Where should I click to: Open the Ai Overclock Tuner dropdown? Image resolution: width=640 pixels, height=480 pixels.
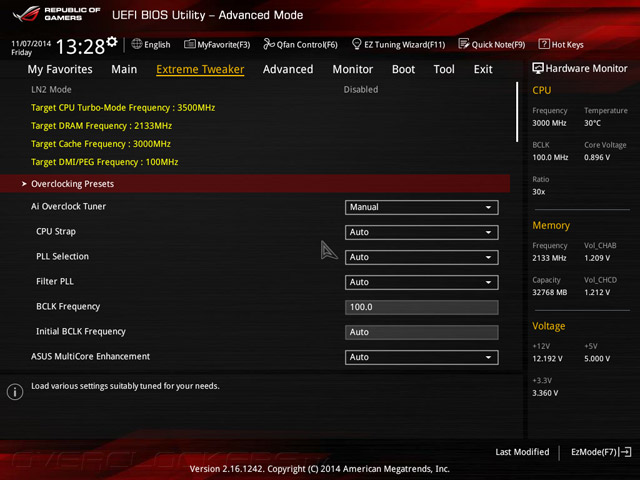[x=422, y=207]
